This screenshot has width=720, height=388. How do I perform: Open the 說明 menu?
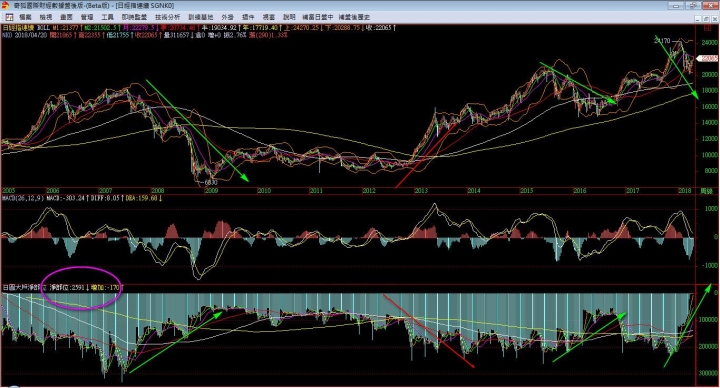tap(289, 17)
